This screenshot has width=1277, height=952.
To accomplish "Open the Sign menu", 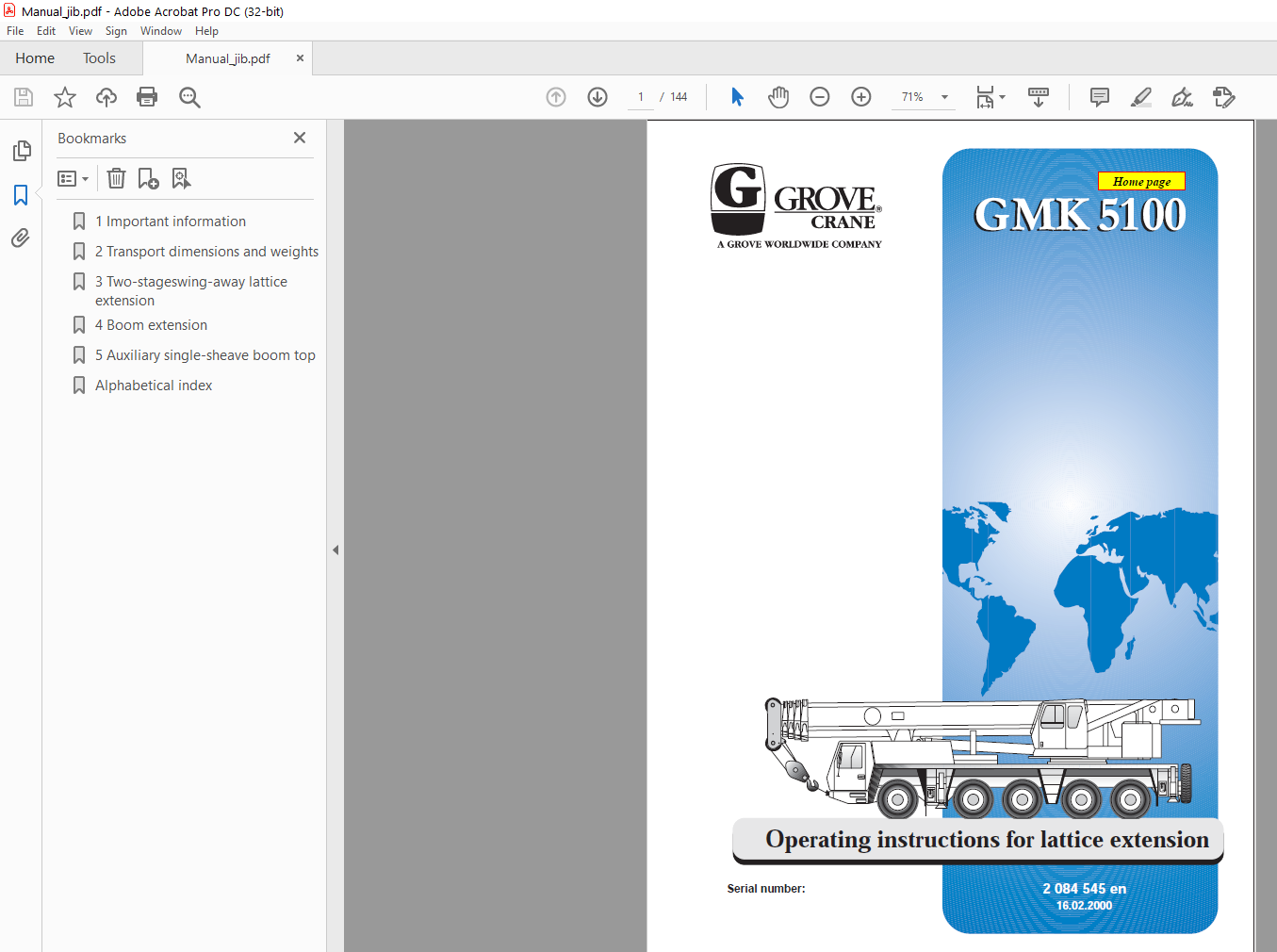I will coord(116,31).
